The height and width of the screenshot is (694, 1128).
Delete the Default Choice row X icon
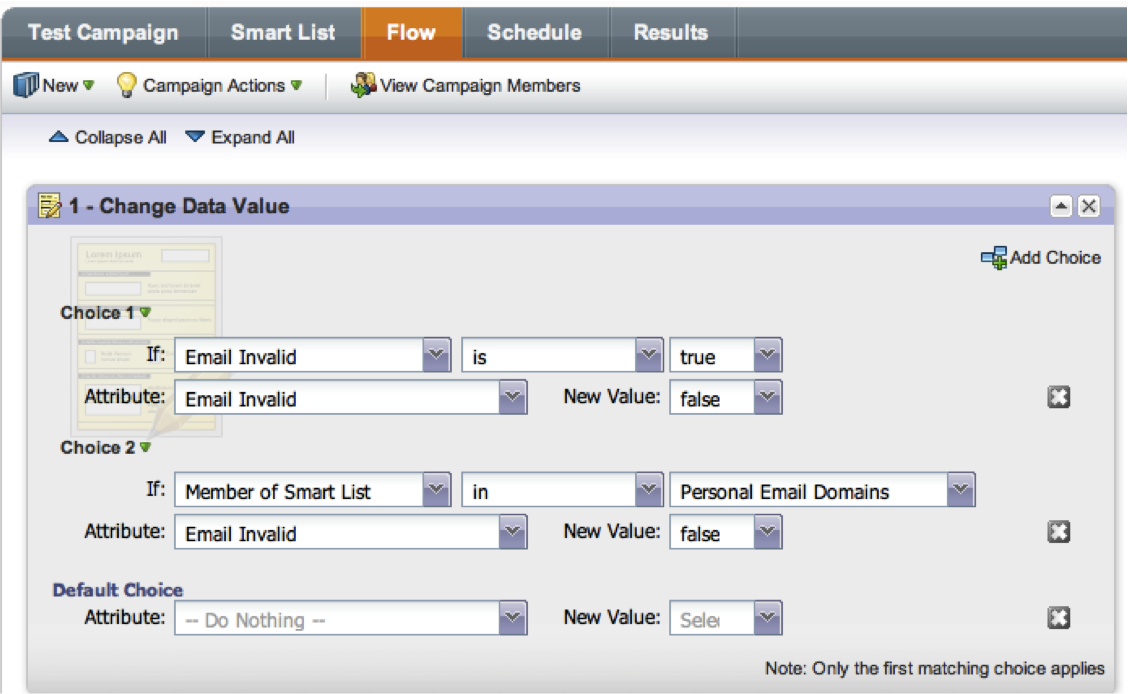[x=1058, y=619]
